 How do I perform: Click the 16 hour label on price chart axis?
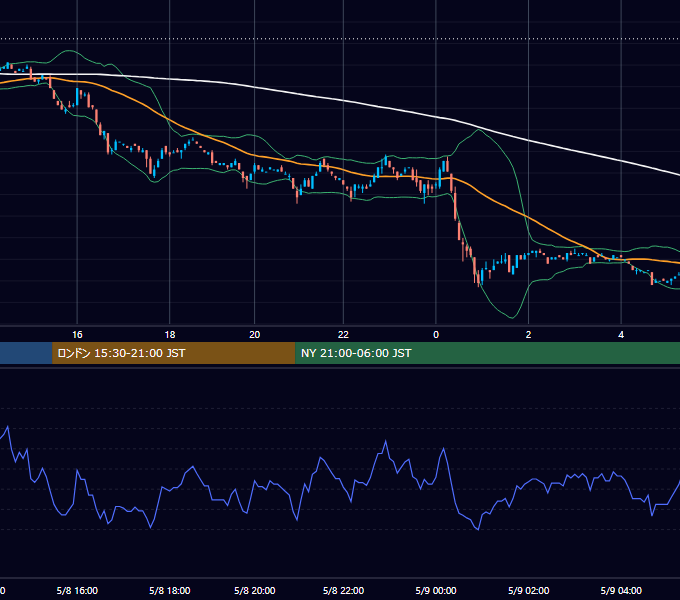click(77, 335)
